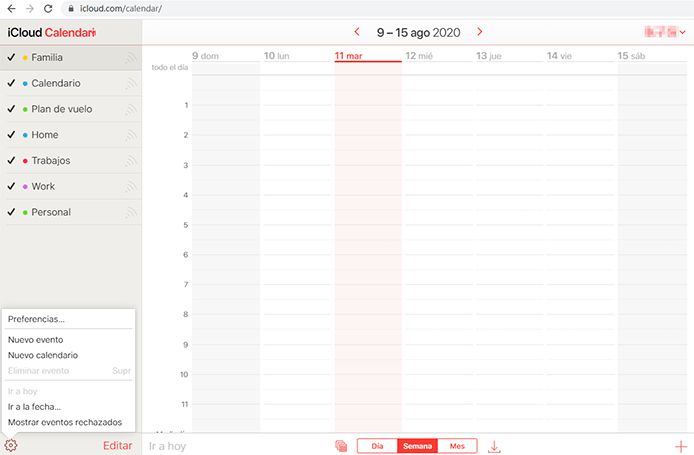
Task: Go to previous week arrow
Action: click(x=357, y=32)
